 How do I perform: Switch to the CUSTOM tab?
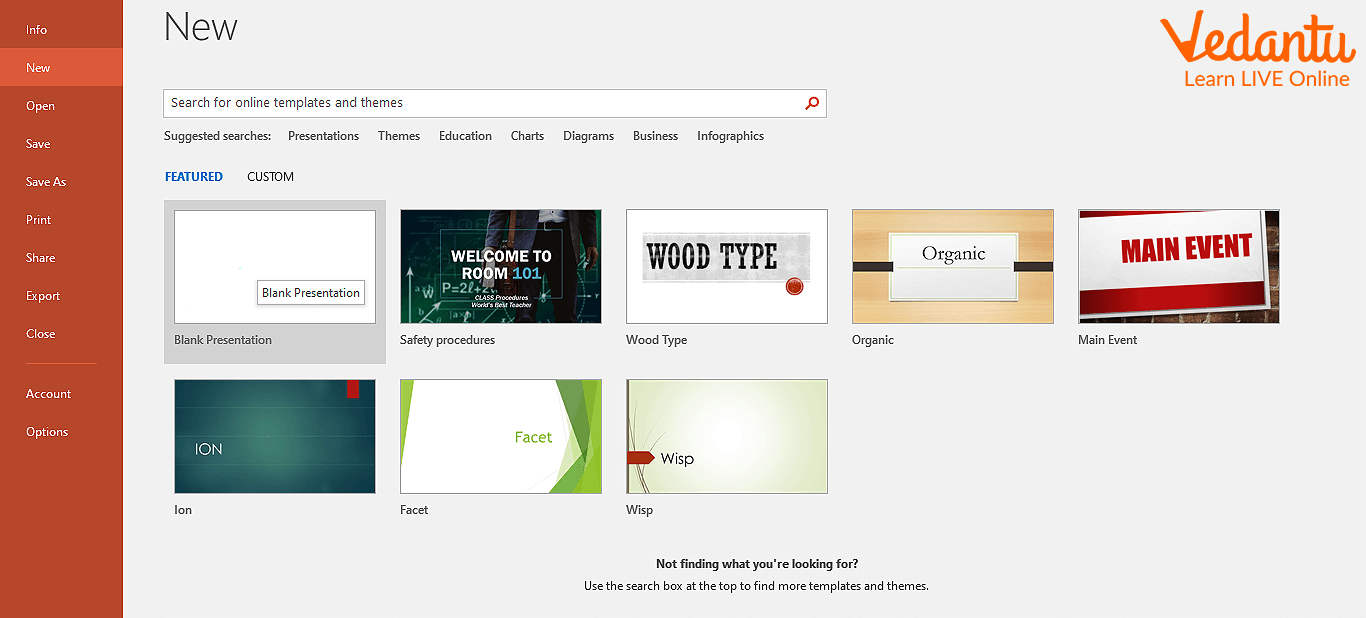pyautogui.click(x=270, y=177)
